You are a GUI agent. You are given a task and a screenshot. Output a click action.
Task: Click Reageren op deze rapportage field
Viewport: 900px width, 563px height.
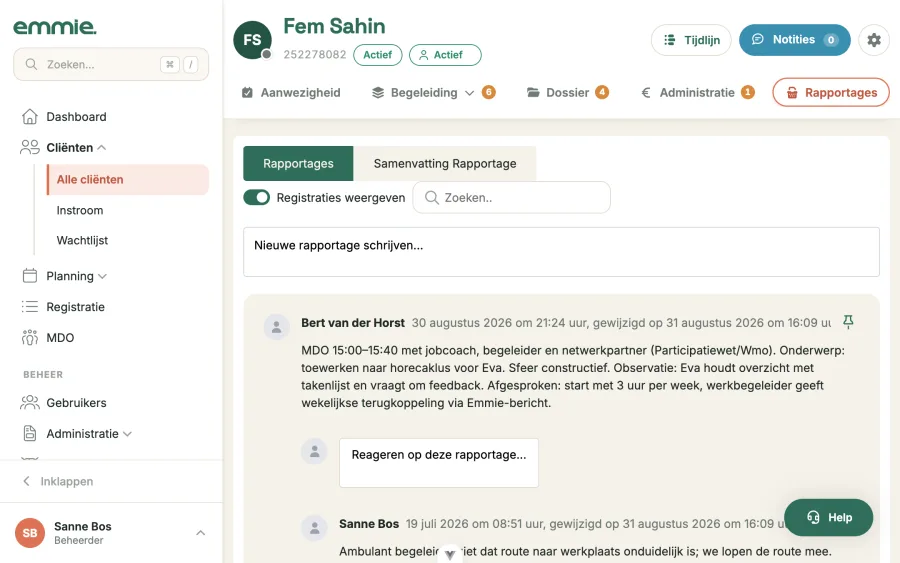click(439, 463)
